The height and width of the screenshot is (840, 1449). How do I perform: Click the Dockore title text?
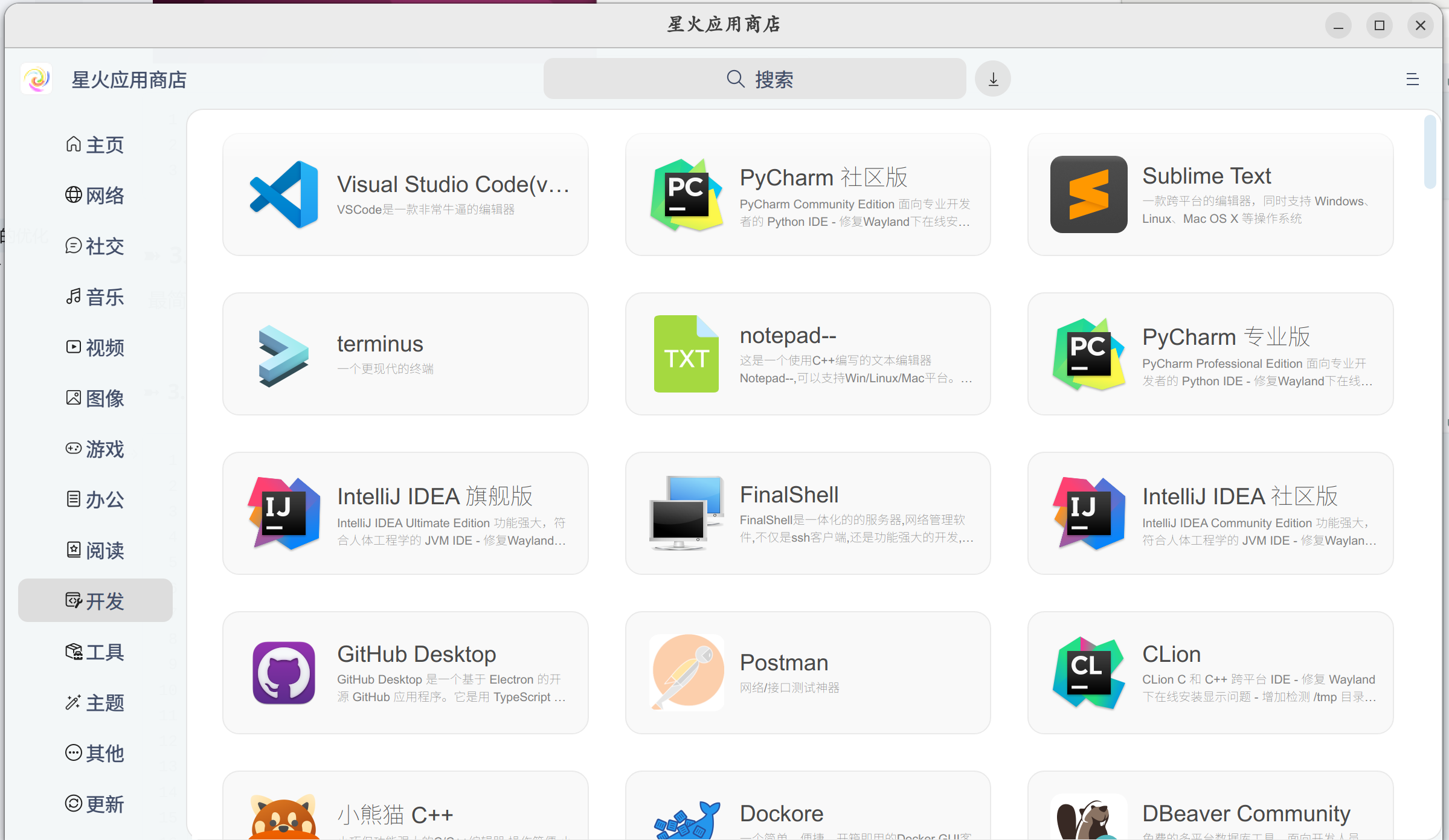[782, 813]
